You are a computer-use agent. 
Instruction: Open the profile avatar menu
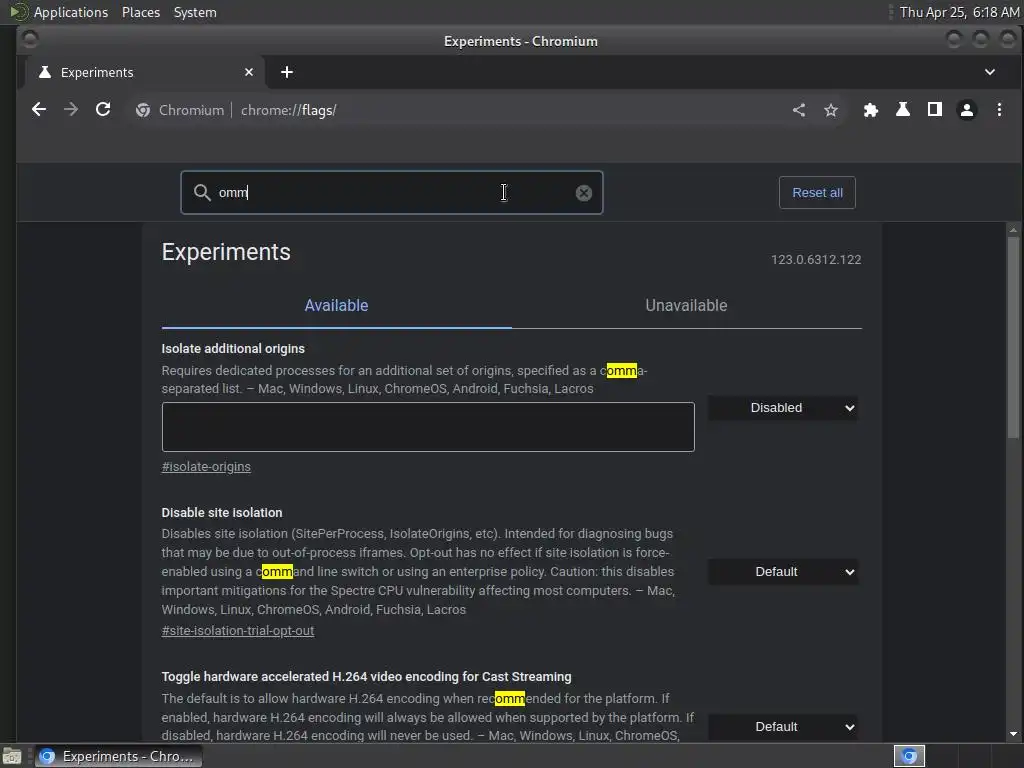967,110
